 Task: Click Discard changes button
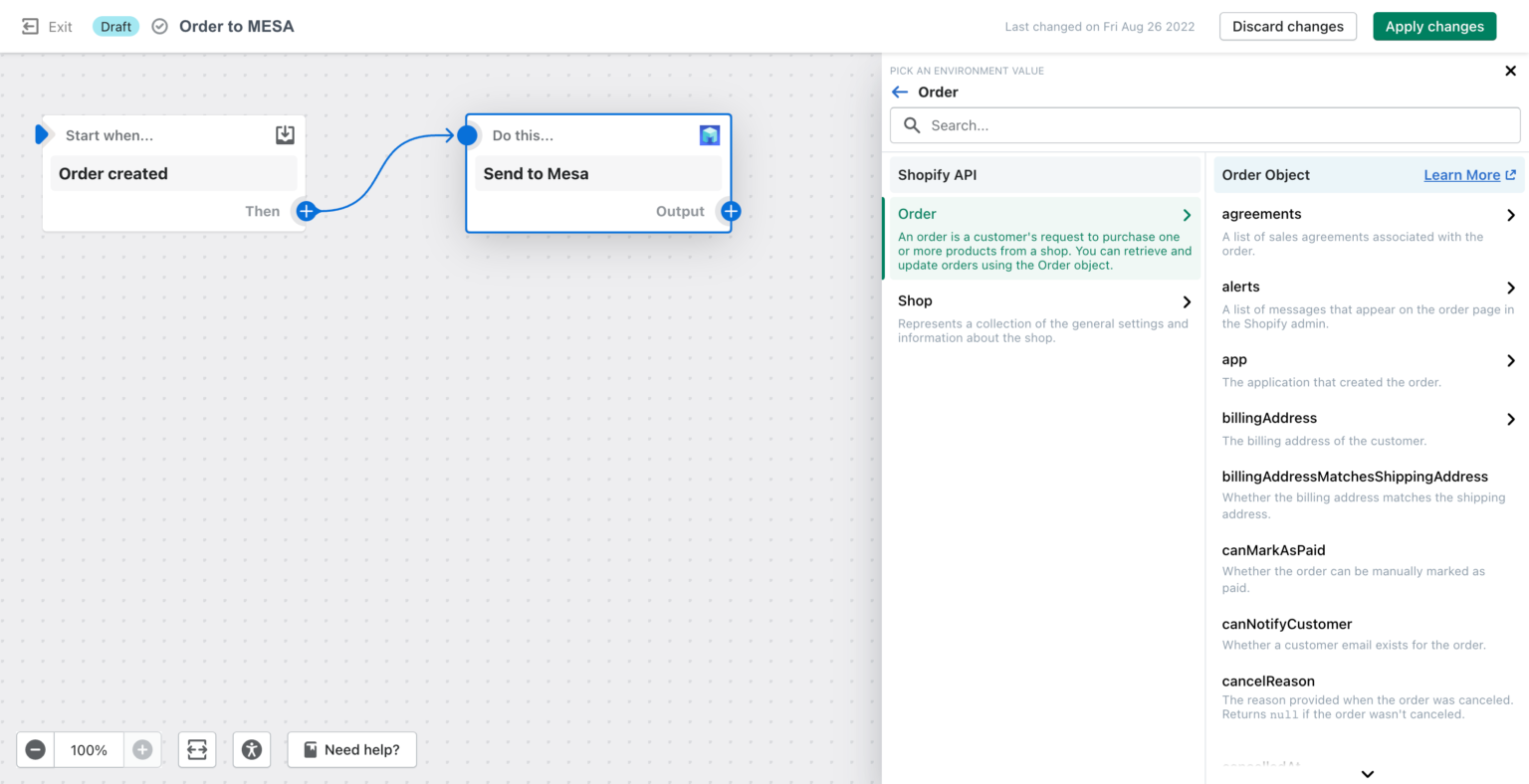[x=1288, y=27]
